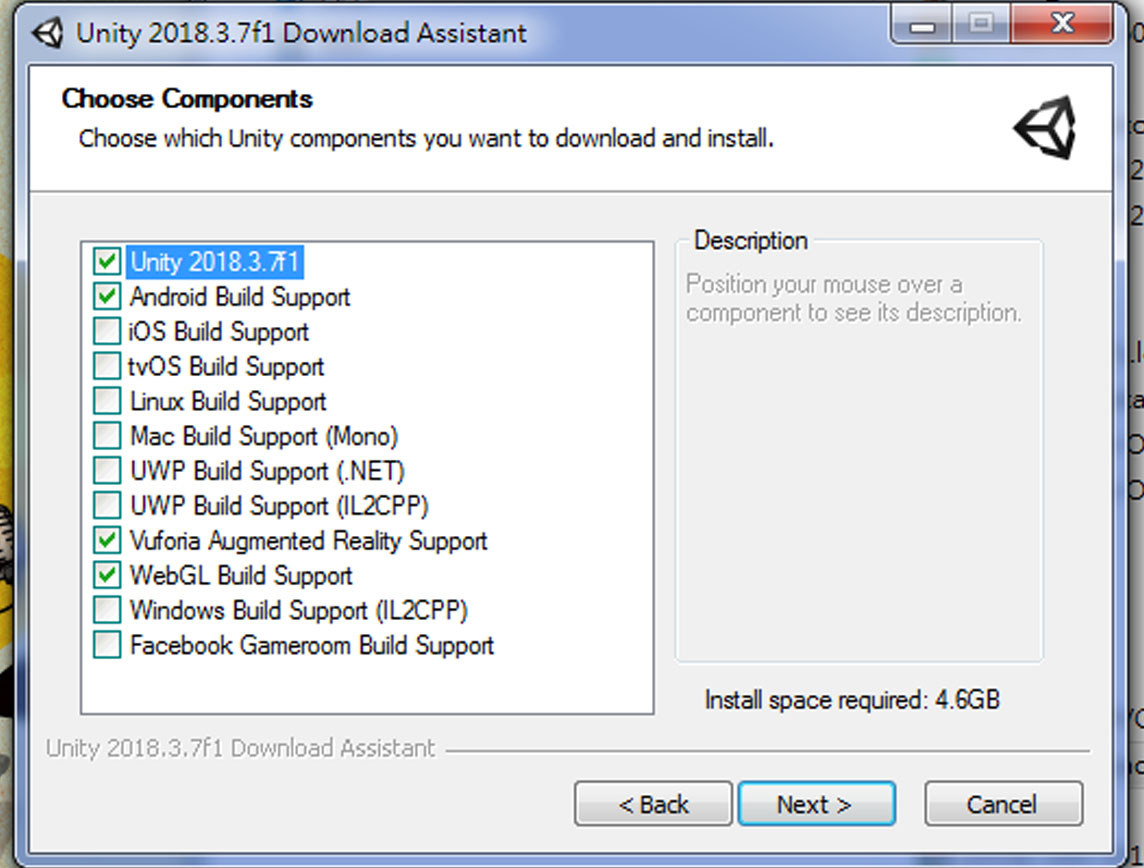Select the Linux Build Support list label
This screenshot has height=868, width=1144.
[228, 402]
